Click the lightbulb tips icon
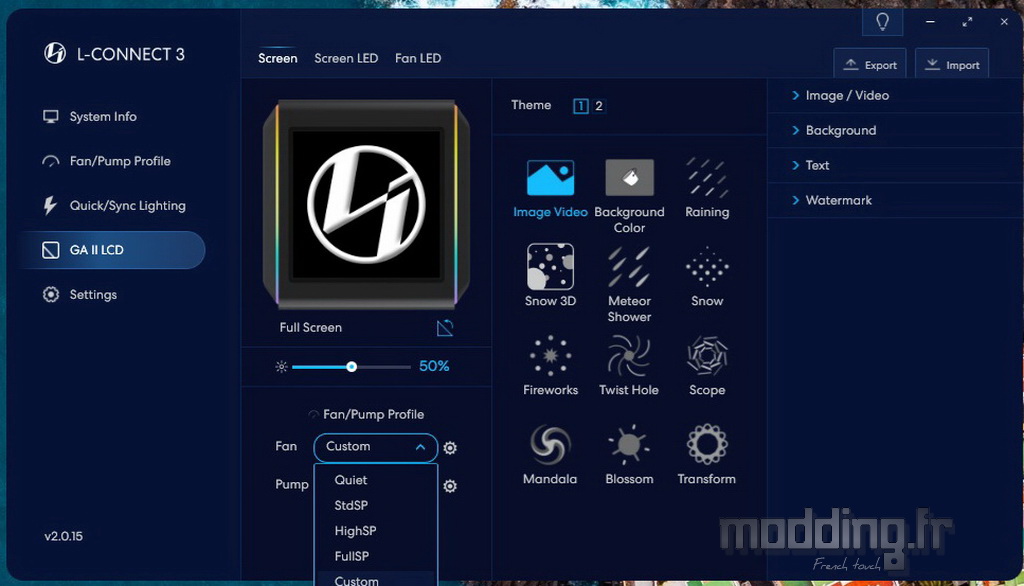Screen dimensions: 1024x586 (x=882, y=22)
